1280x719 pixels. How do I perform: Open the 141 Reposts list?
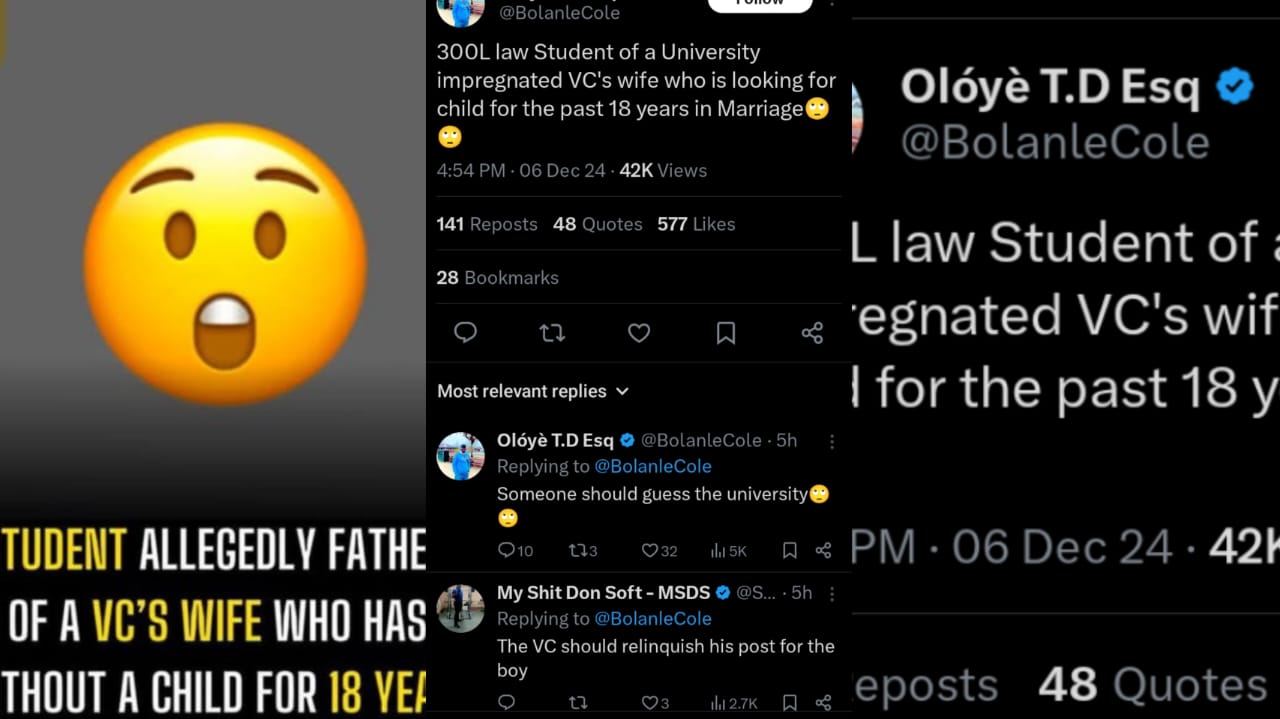click(x=487, y=224)
